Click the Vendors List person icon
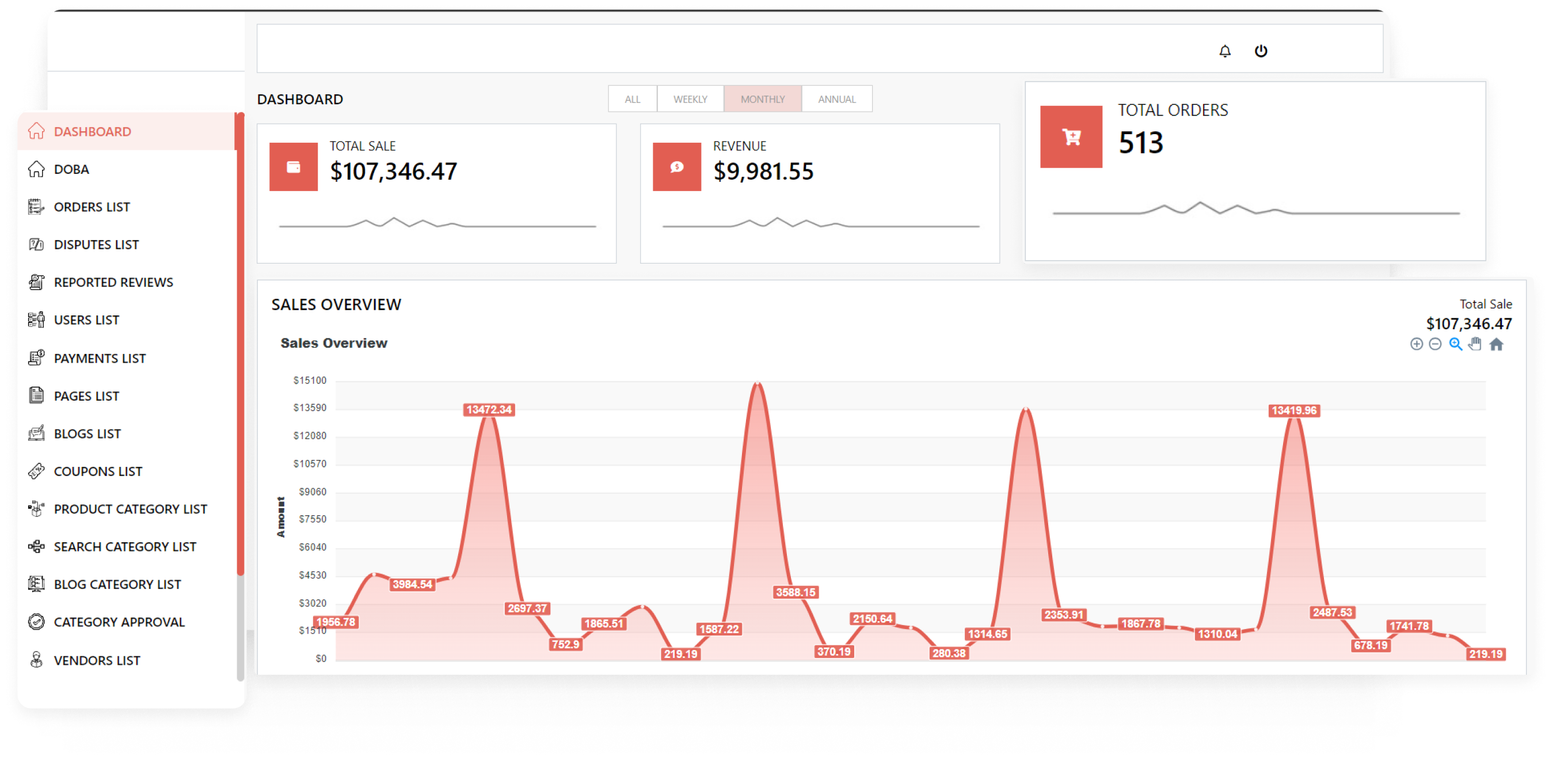Viewport: 1549px width, 784px height. point(36,660)
